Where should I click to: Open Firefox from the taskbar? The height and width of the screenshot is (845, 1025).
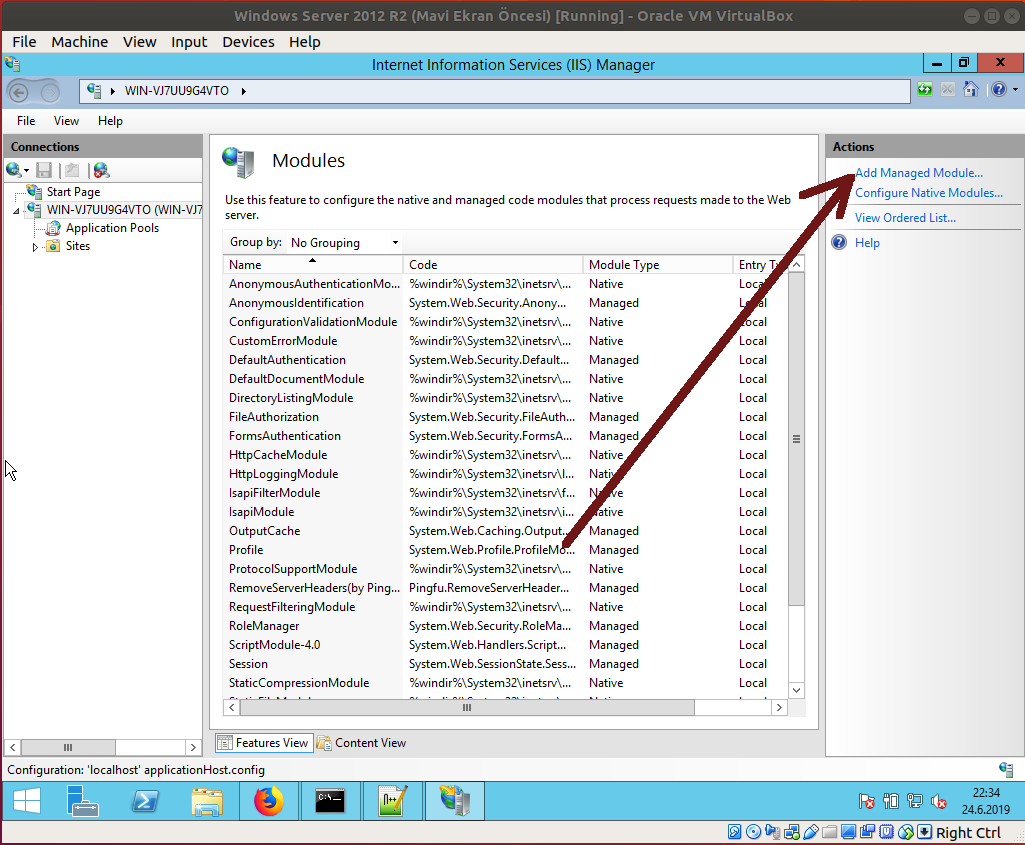tap(269, 801)
